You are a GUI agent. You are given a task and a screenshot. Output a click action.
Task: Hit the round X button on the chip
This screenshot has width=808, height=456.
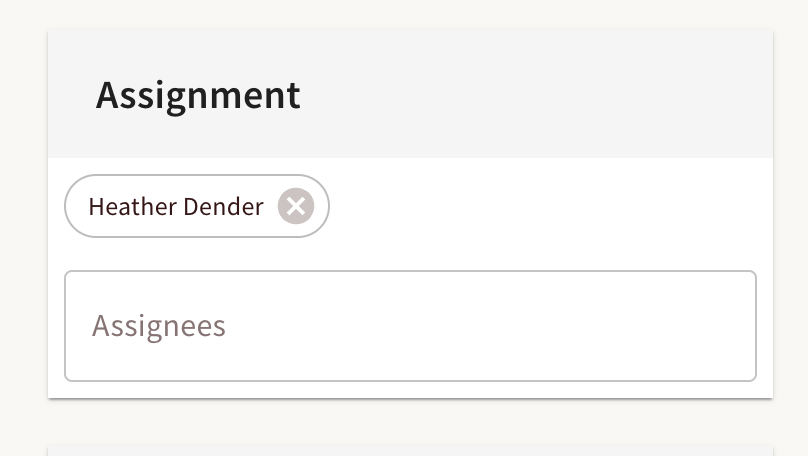click(x=296, y=206)
